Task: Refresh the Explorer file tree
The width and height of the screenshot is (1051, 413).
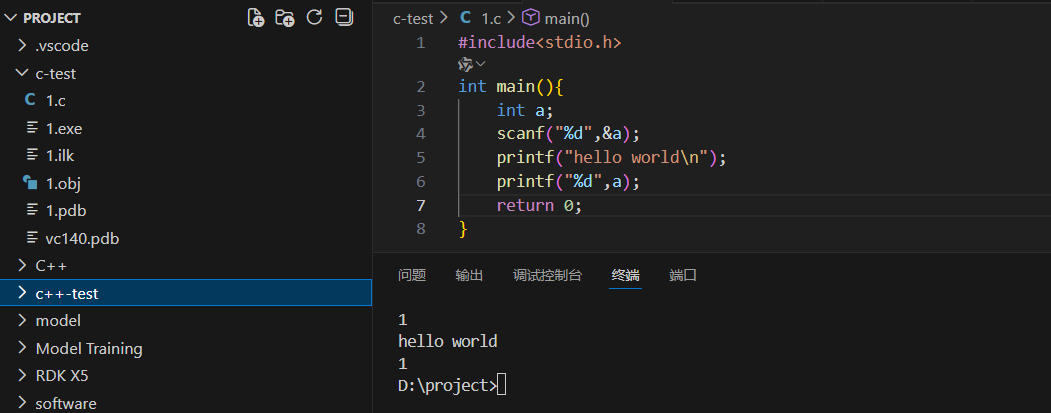Action: point(314,17)
